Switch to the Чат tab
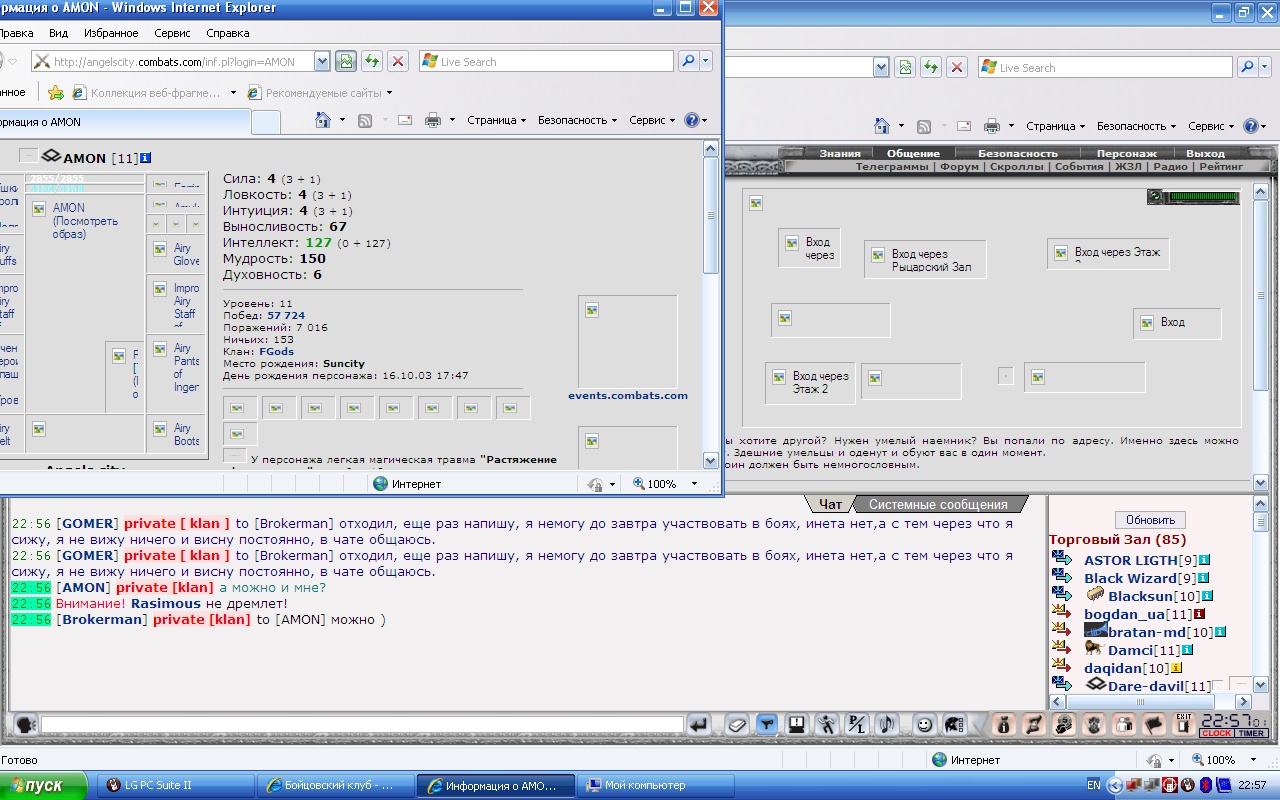 [830, 505]
